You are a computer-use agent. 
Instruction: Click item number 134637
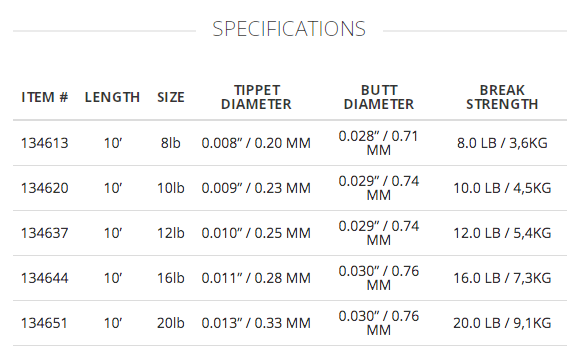click(x=45, y=233)
